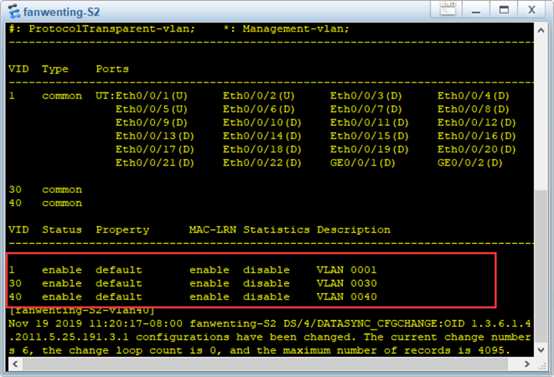Screen dimensions: 554x377
Task: Click port entry Eth0/0/4(D)
Action: click(x=473, y=96)
